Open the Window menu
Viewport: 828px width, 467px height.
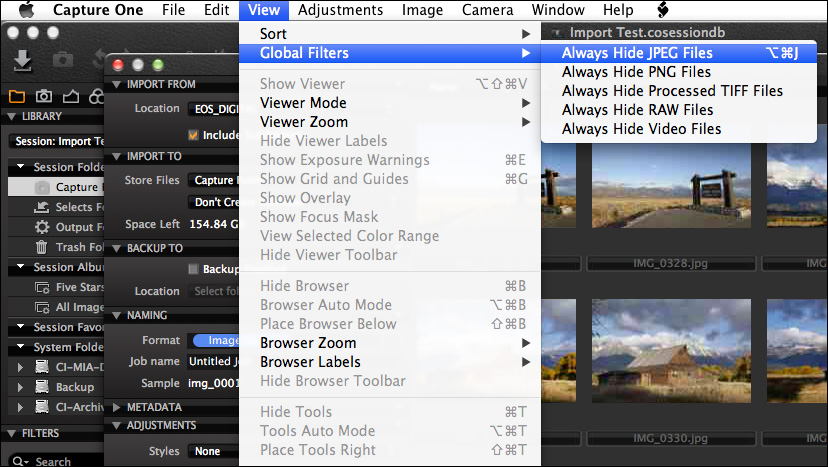coord(558,10)
